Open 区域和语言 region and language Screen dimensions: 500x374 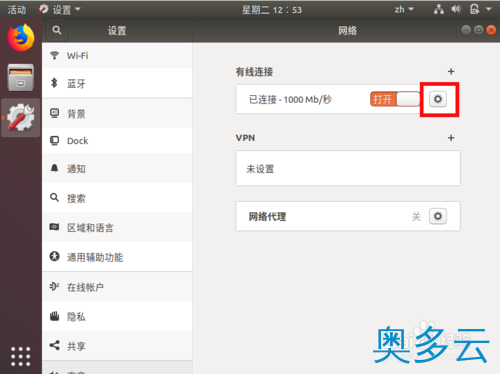(x=117, y=228)
